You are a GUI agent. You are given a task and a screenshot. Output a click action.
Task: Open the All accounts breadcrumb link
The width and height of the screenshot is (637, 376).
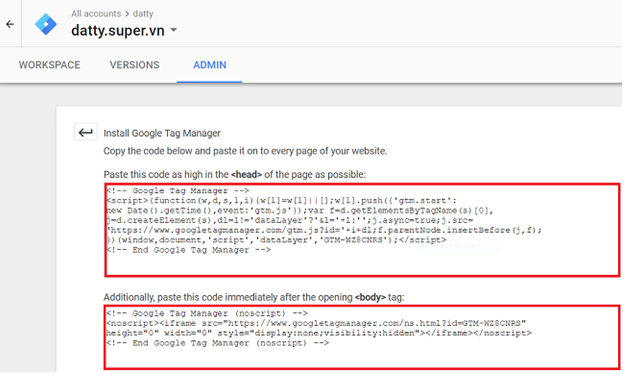coord(96,14)
